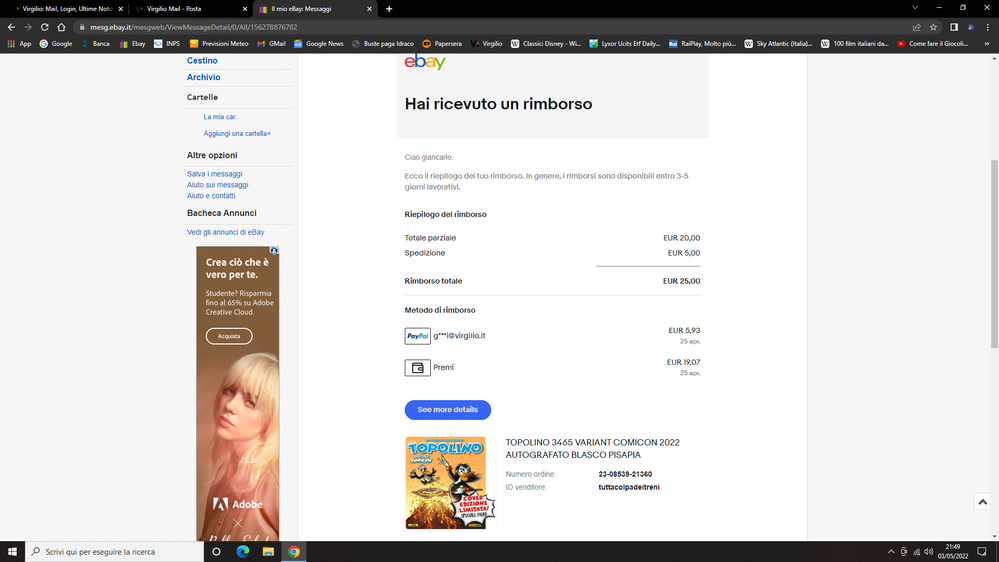Open File Explorer from taskbar

[x=268, y=552]
